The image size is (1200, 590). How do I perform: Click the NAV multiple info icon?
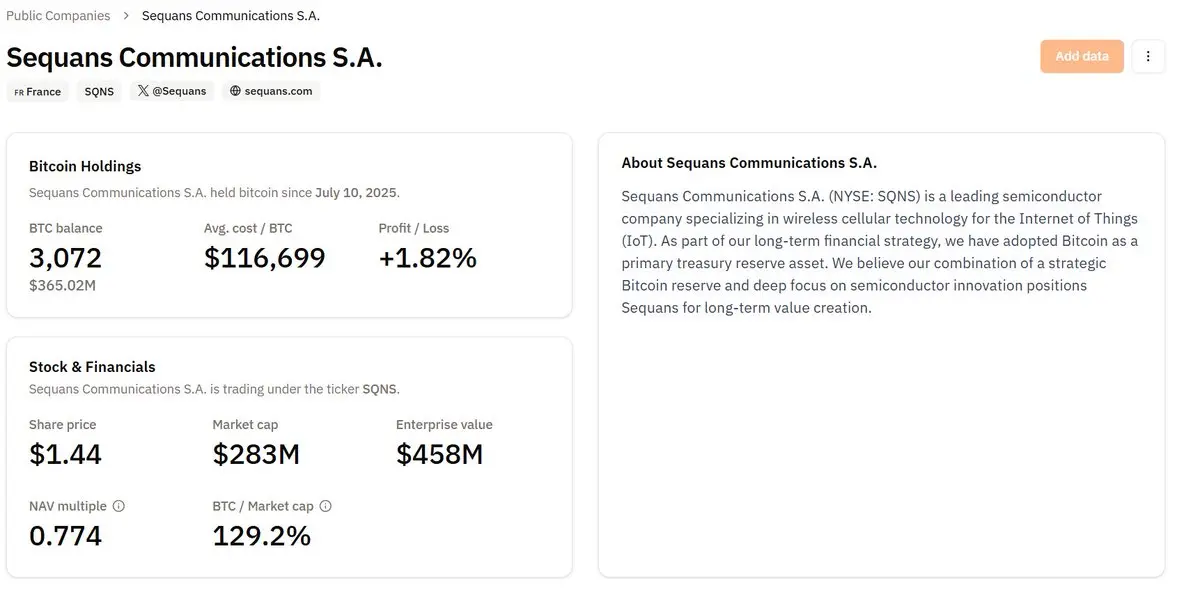tap(119, 506)
